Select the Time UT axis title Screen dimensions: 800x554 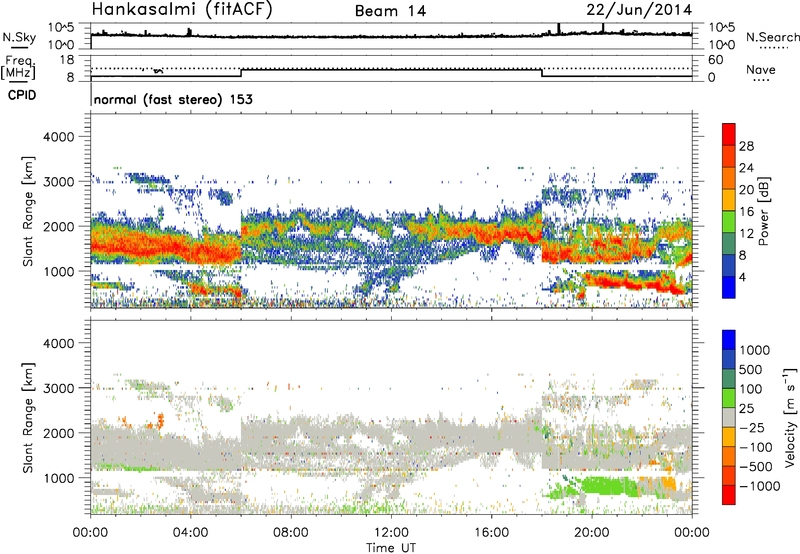tap(391, 548)
